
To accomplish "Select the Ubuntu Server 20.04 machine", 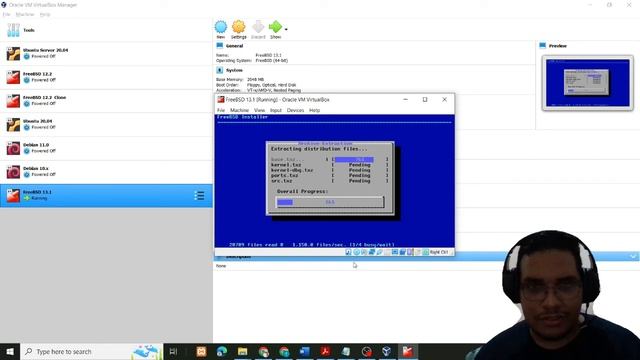I will pos(106,53).
